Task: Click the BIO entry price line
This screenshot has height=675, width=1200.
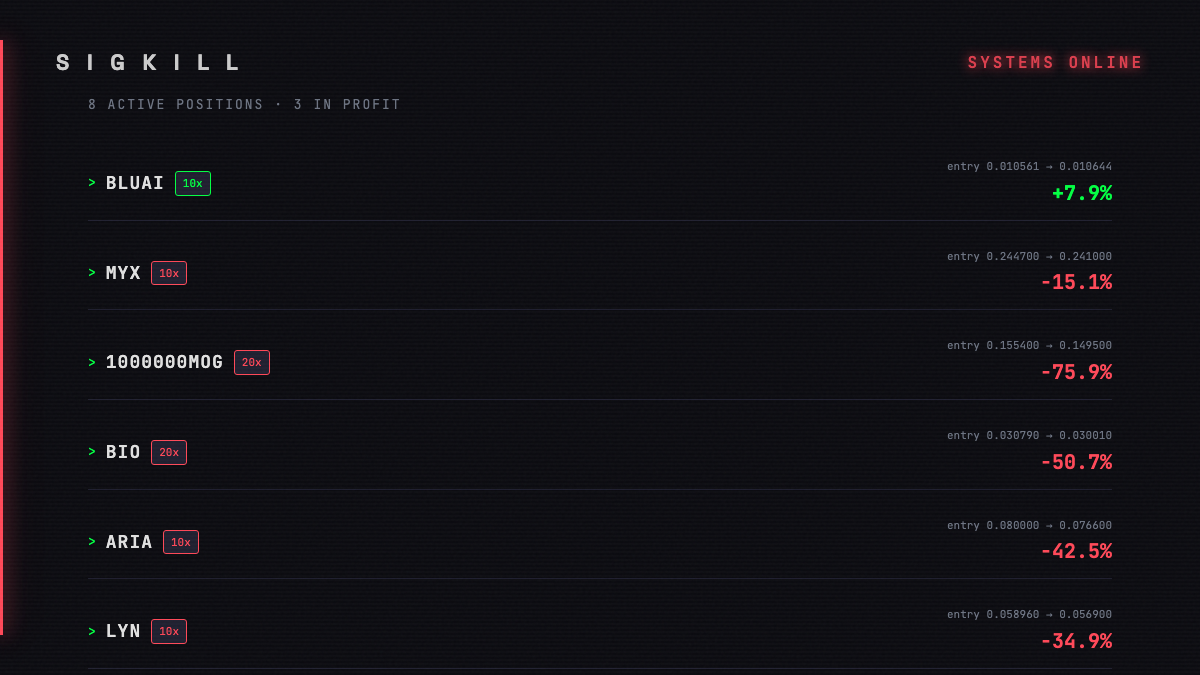Action: (1029, 436)
